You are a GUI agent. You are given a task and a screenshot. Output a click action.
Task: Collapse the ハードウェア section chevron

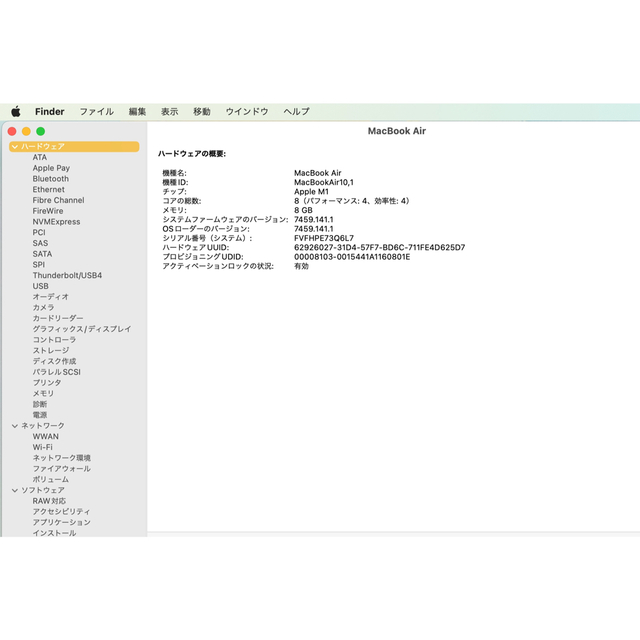tap(15, 147)
